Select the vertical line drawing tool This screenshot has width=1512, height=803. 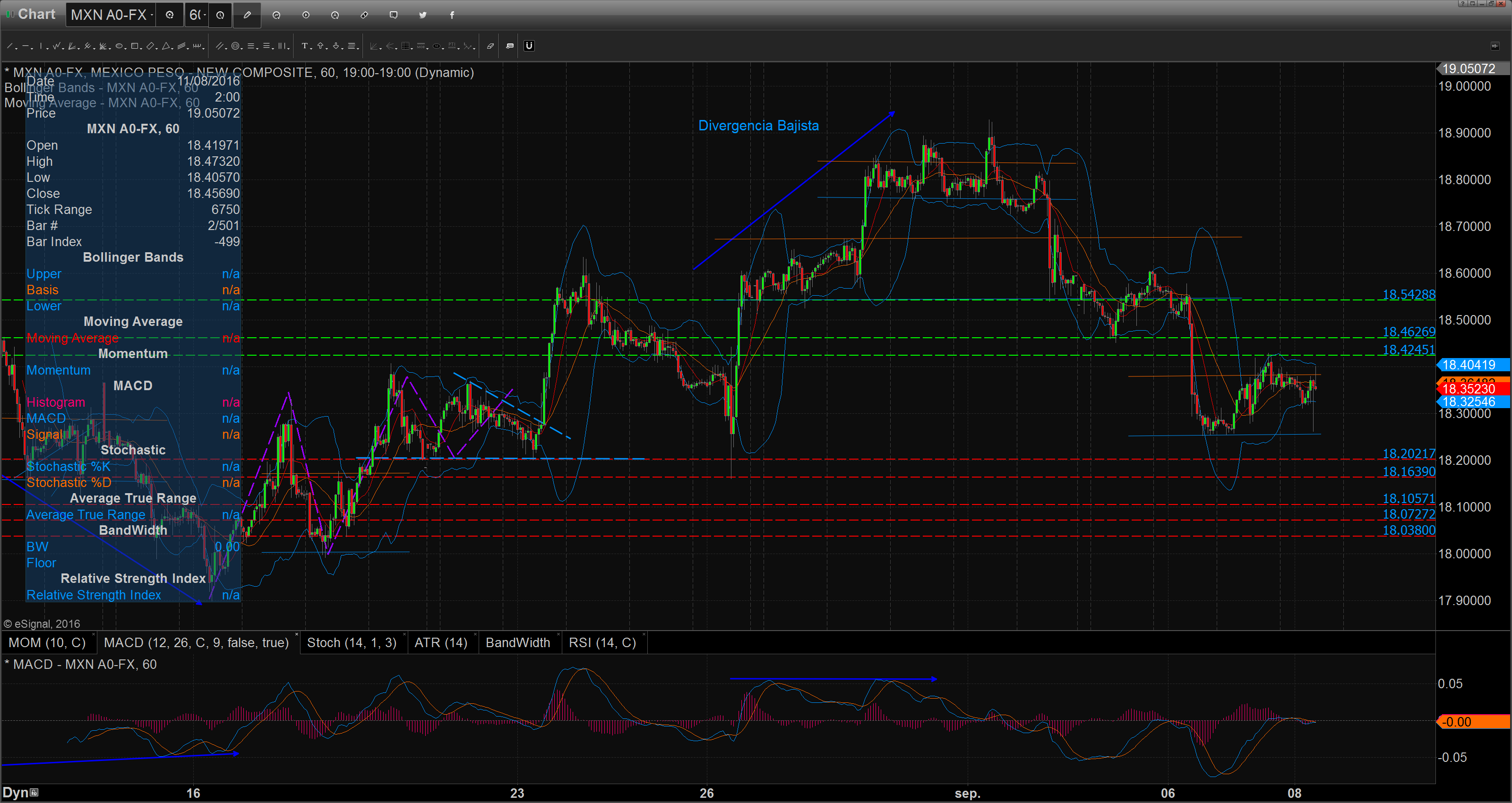pos(41,46)
